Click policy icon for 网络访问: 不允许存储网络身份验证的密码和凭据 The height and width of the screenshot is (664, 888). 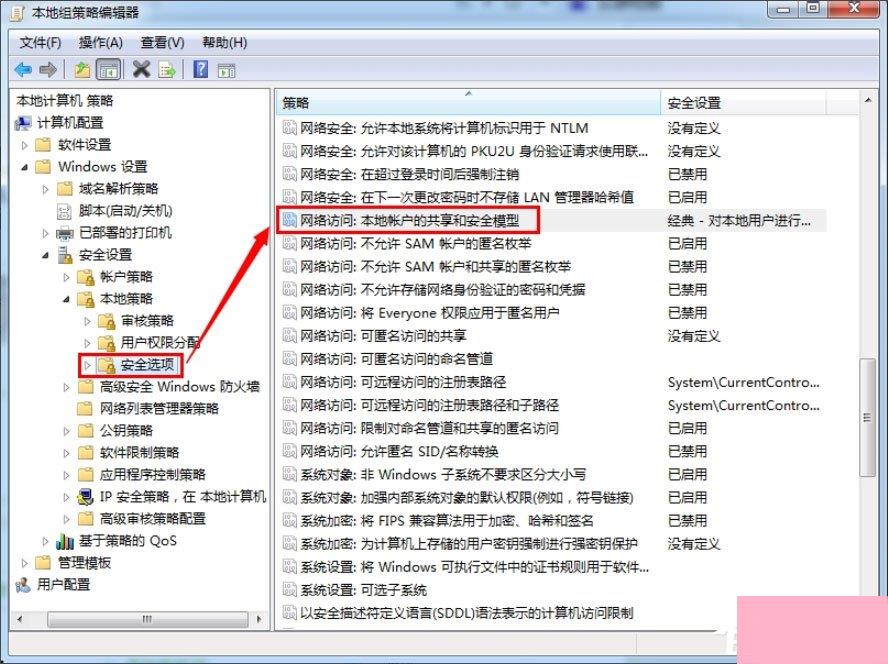289,290
